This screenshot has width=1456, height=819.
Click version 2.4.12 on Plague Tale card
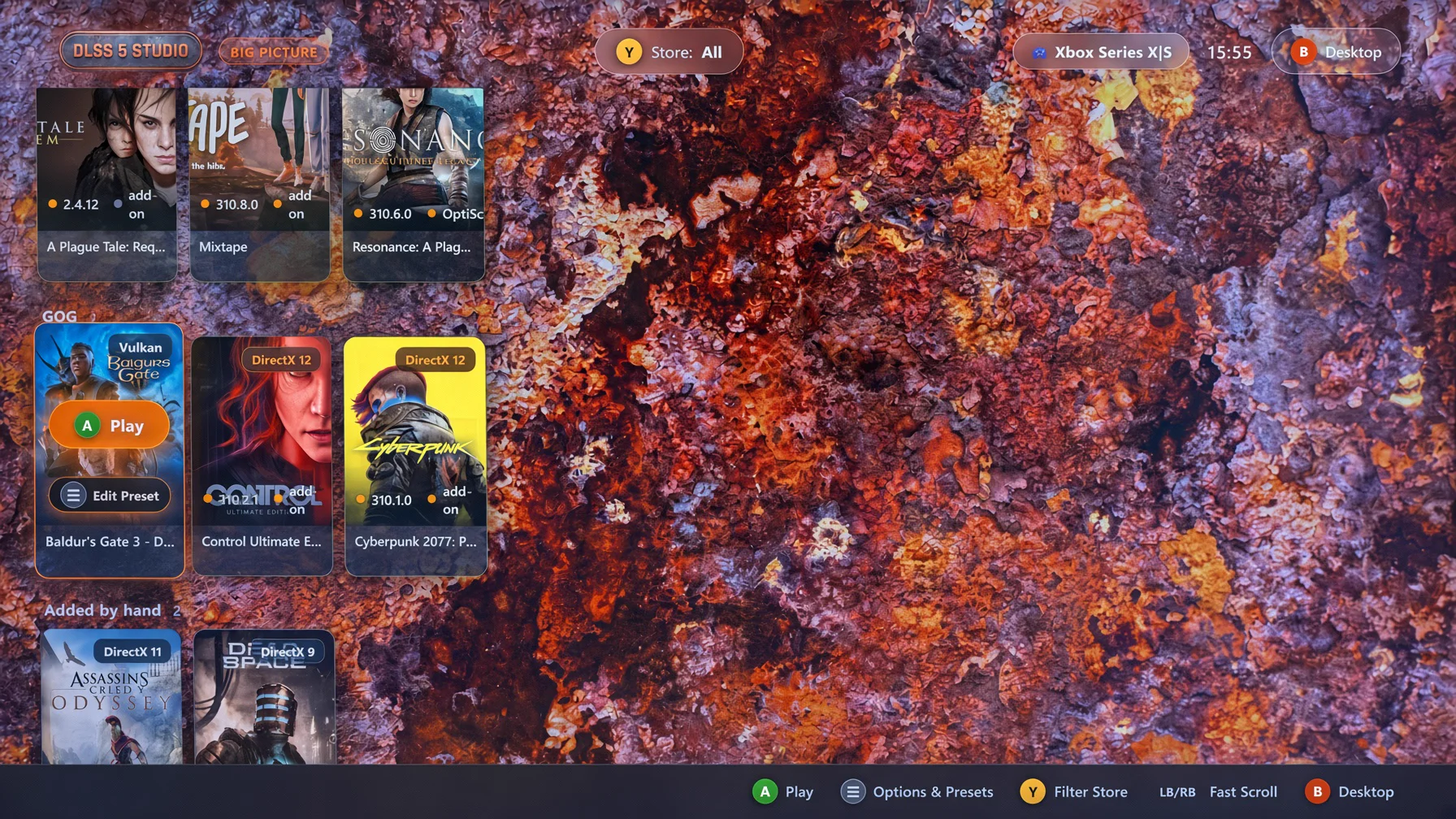click(80, 205)
